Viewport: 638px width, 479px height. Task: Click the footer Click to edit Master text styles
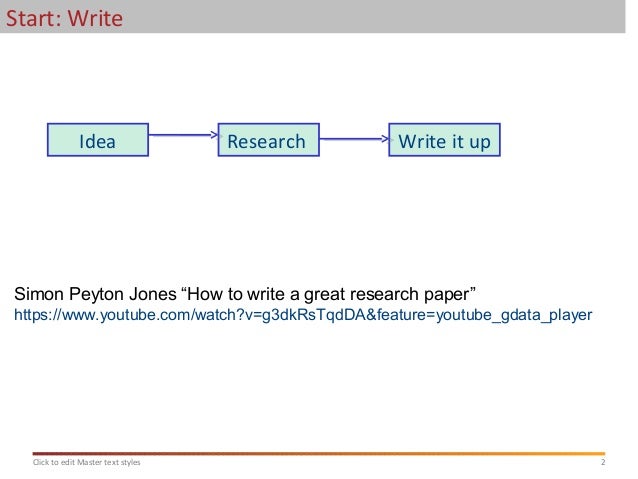[86, 462]
